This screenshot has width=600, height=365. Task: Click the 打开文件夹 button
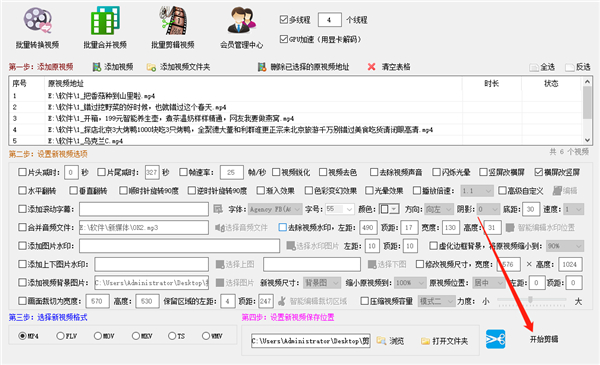pyautogui.click(x=444, y=341)
